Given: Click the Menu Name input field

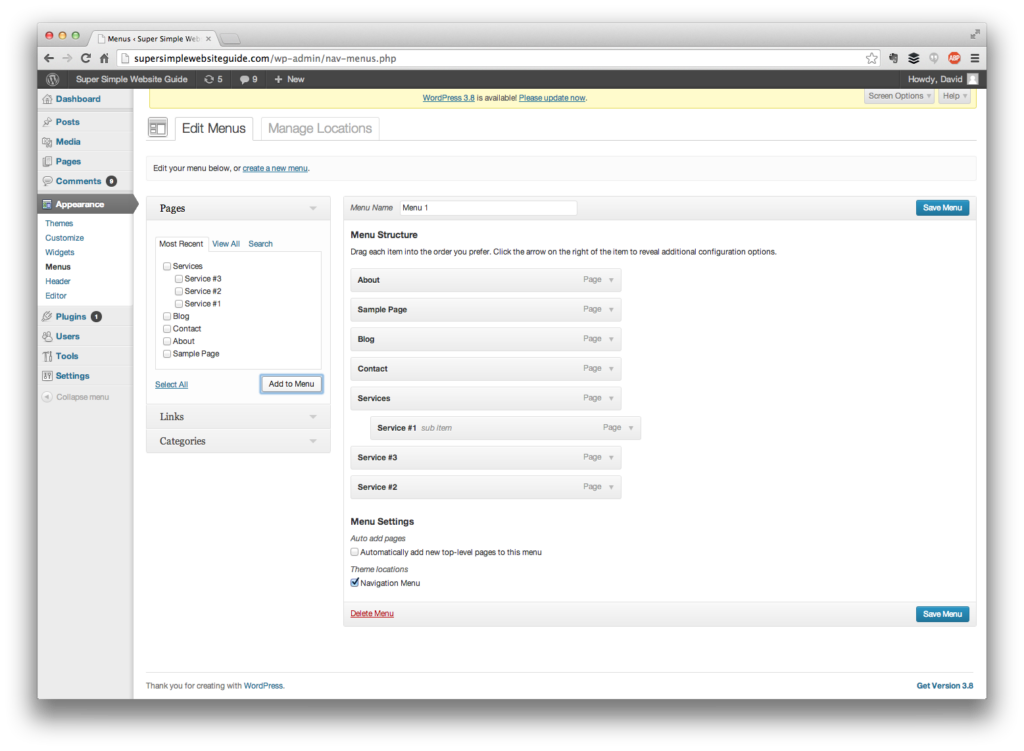Looking at the screenshot, I should tap(488, 208).
